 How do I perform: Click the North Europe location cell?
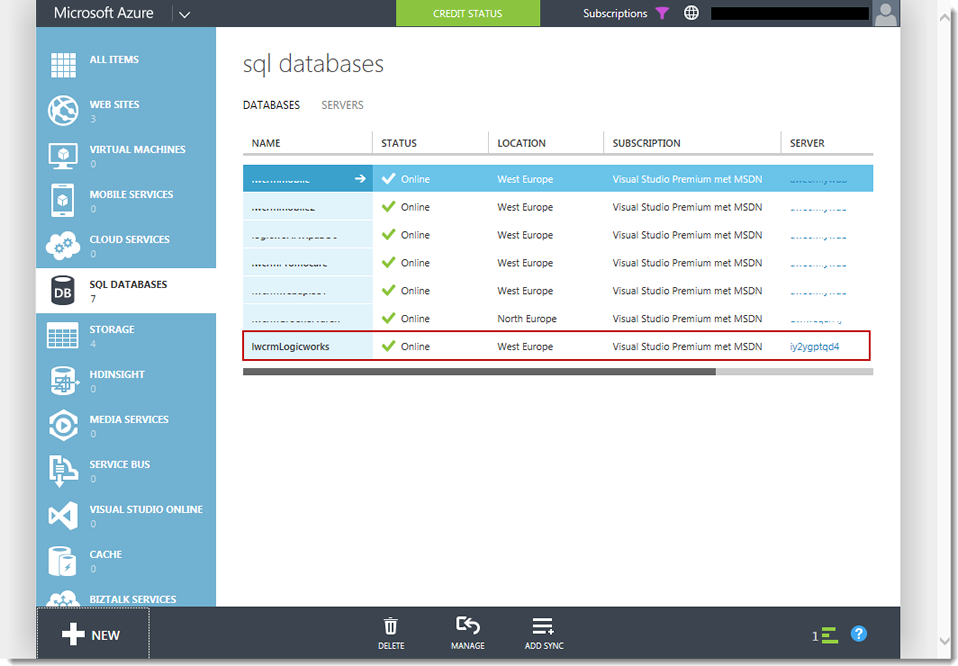[527, 318]
